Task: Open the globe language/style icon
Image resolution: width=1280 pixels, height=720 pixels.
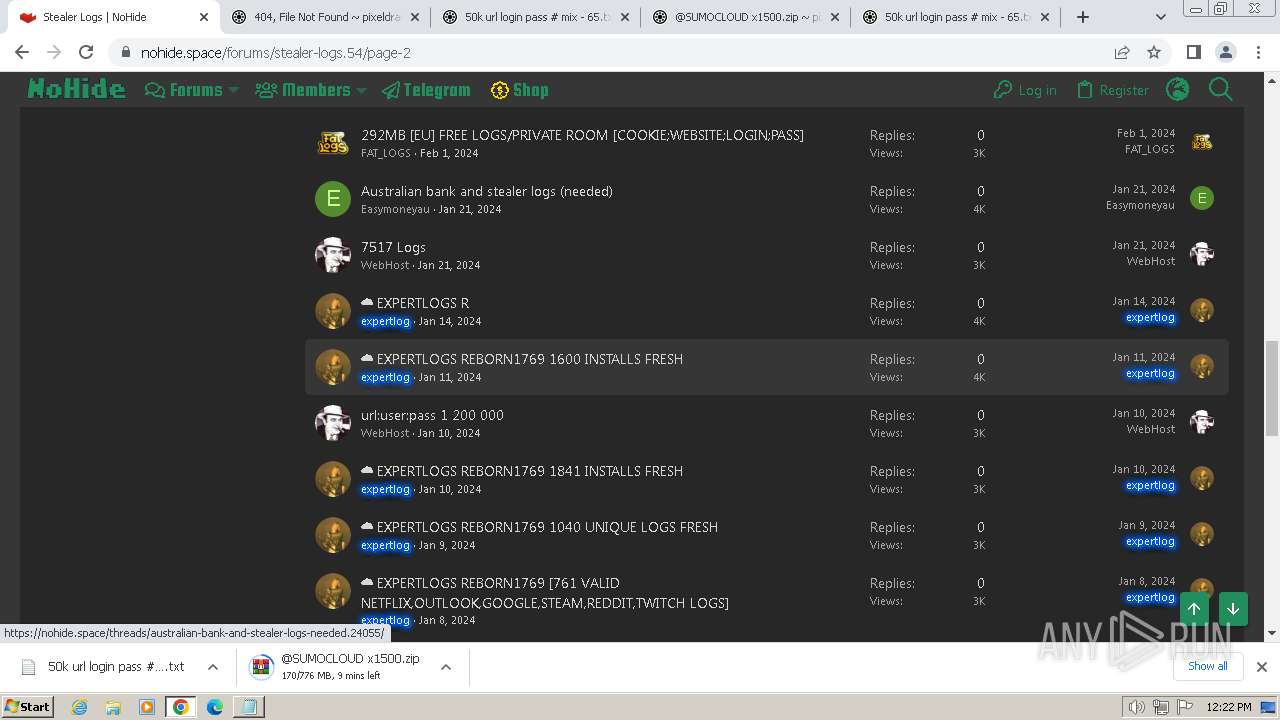Action: [x=1178, y=90]
